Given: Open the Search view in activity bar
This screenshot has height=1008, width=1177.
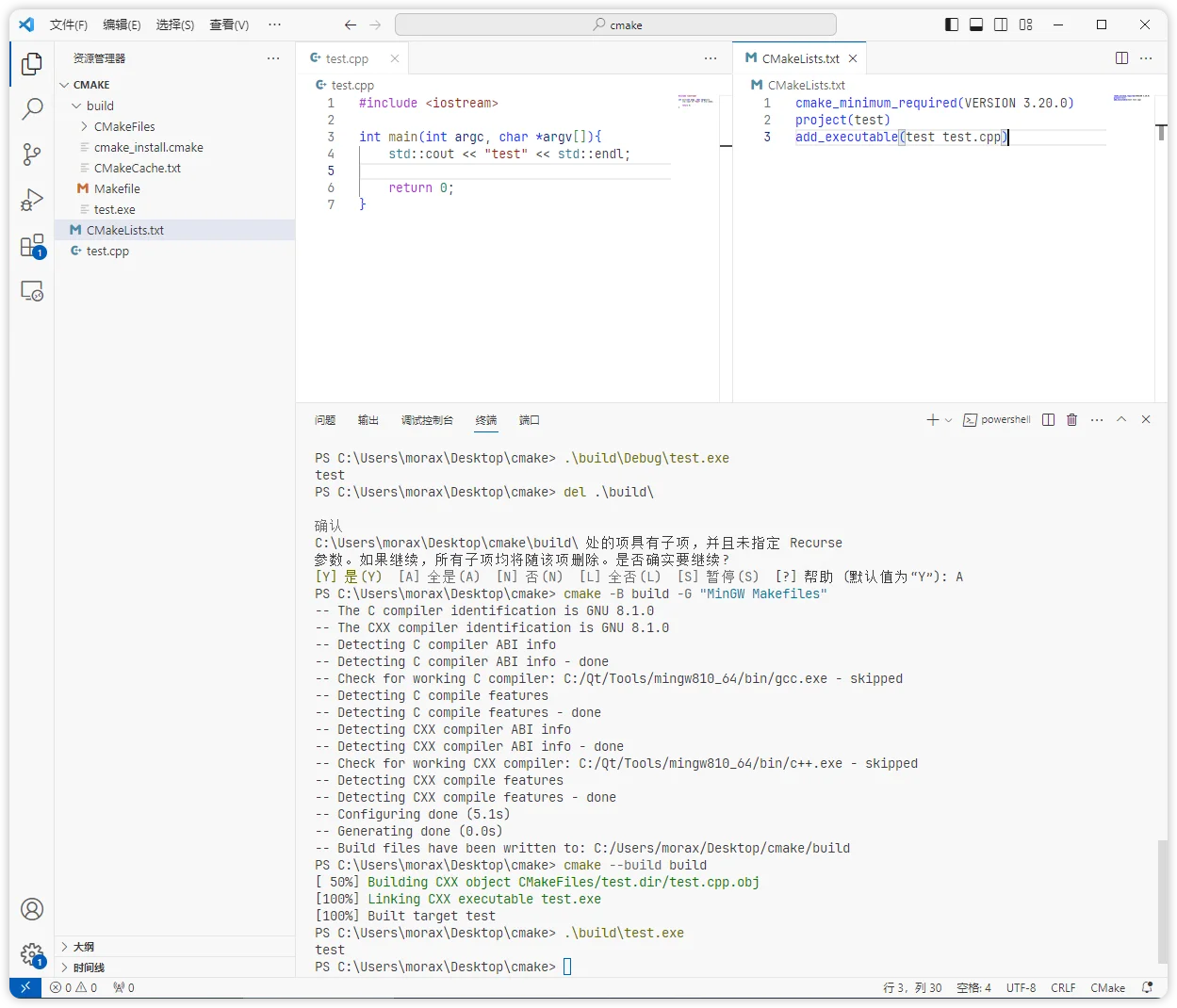Looking at the screenshot, I should (x=32, y=109).
